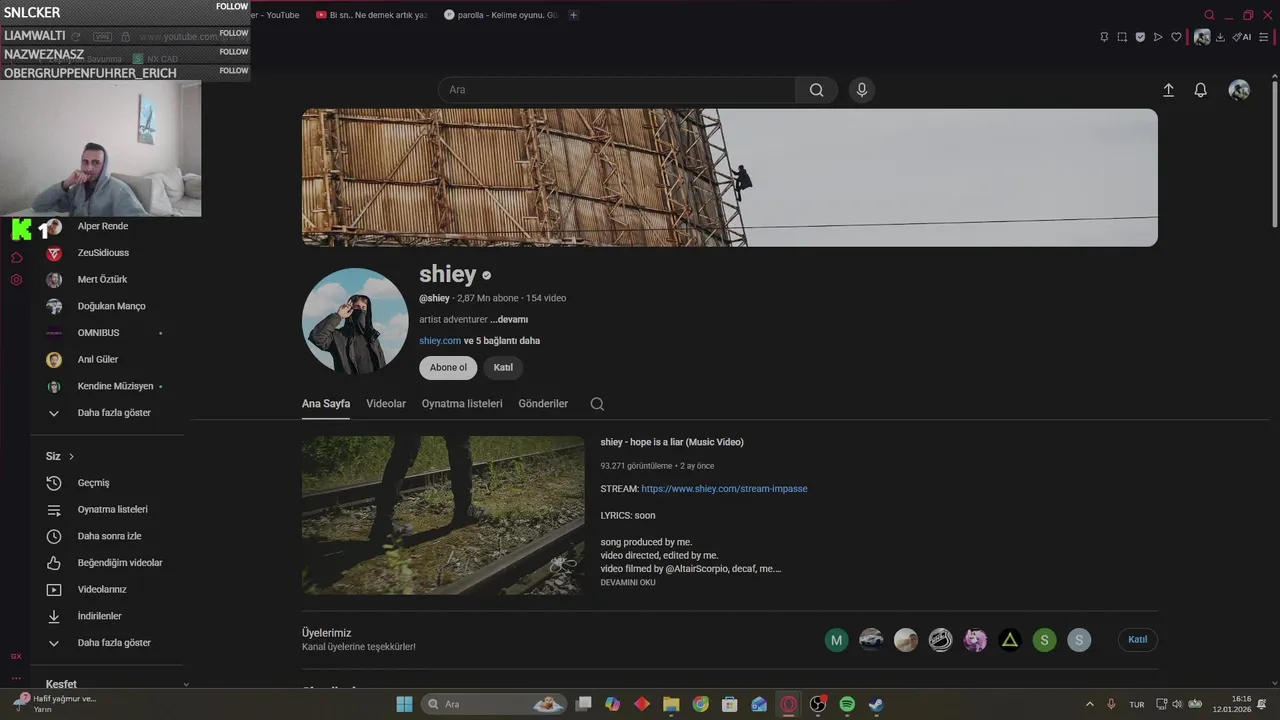The height and width of the screenshot is (720, 1280).
Task: Click the YouTube search magnifier button
Action: click(x=817, y=90)
